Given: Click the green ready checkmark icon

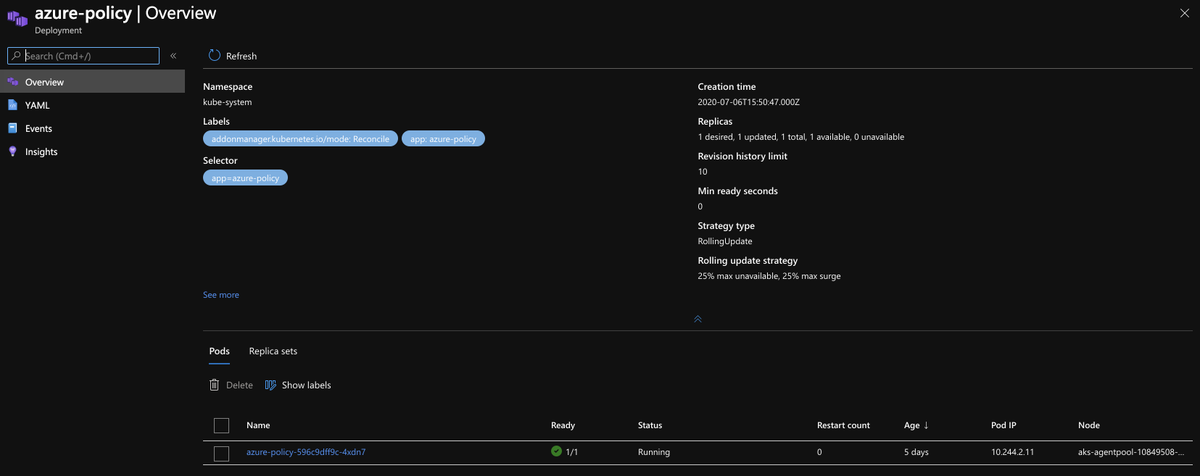Looking at the screenshot, I should (x=556, y=452).
